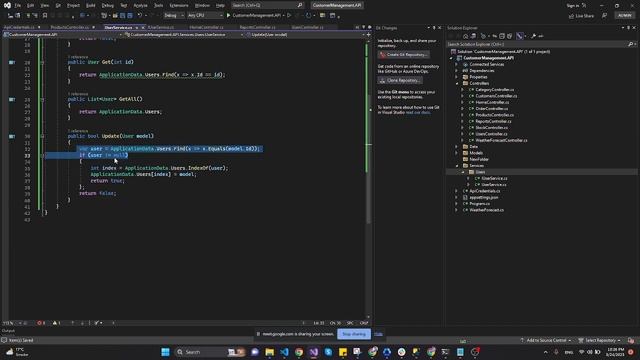
Task: Select CategoryController.cs in Solution Explorer
Action: [x=494, y=90]
